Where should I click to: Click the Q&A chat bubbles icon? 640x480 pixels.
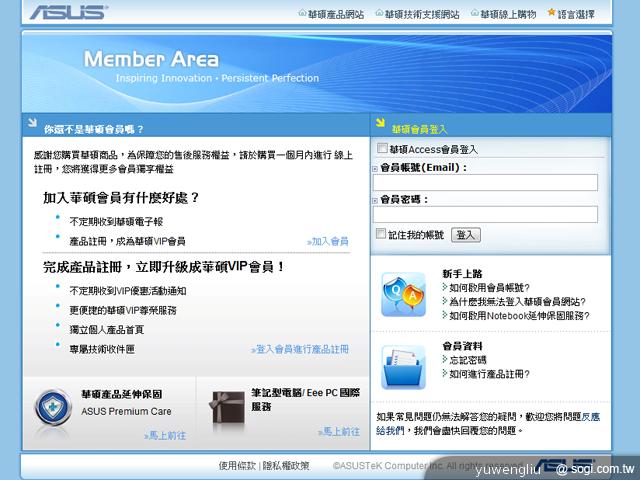(403, 294)
